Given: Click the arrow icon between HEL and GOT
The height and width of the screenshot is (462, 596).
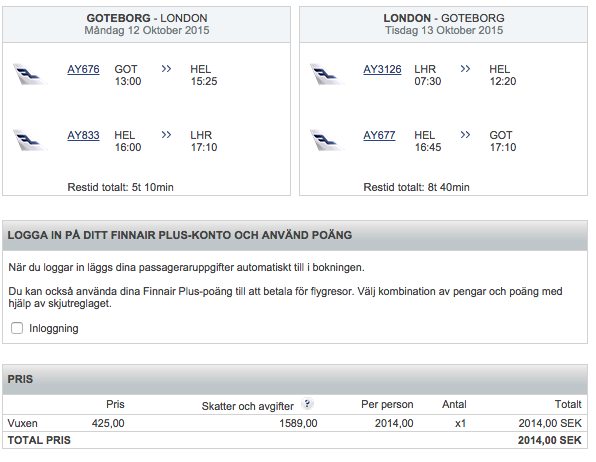Looking at the screenshot, I should point(465,135).
